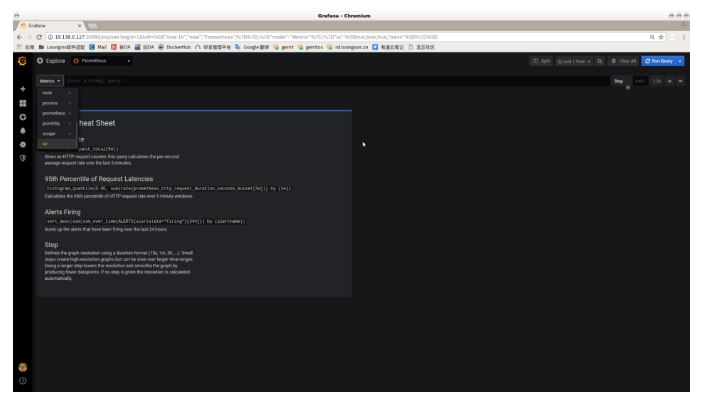Image resolution: width=703 pixels, height=406 pixels.
Task: Open the Last 1 hour time picker
Action: [x=574, y=61]
